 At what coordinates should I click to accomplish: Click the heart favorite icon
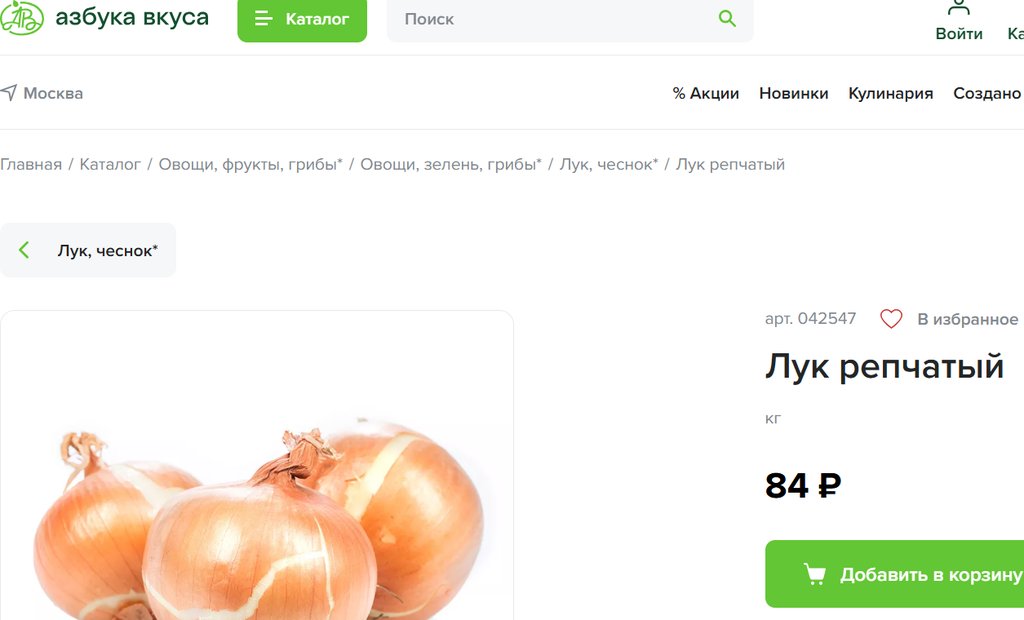click(x=891, y=319)
